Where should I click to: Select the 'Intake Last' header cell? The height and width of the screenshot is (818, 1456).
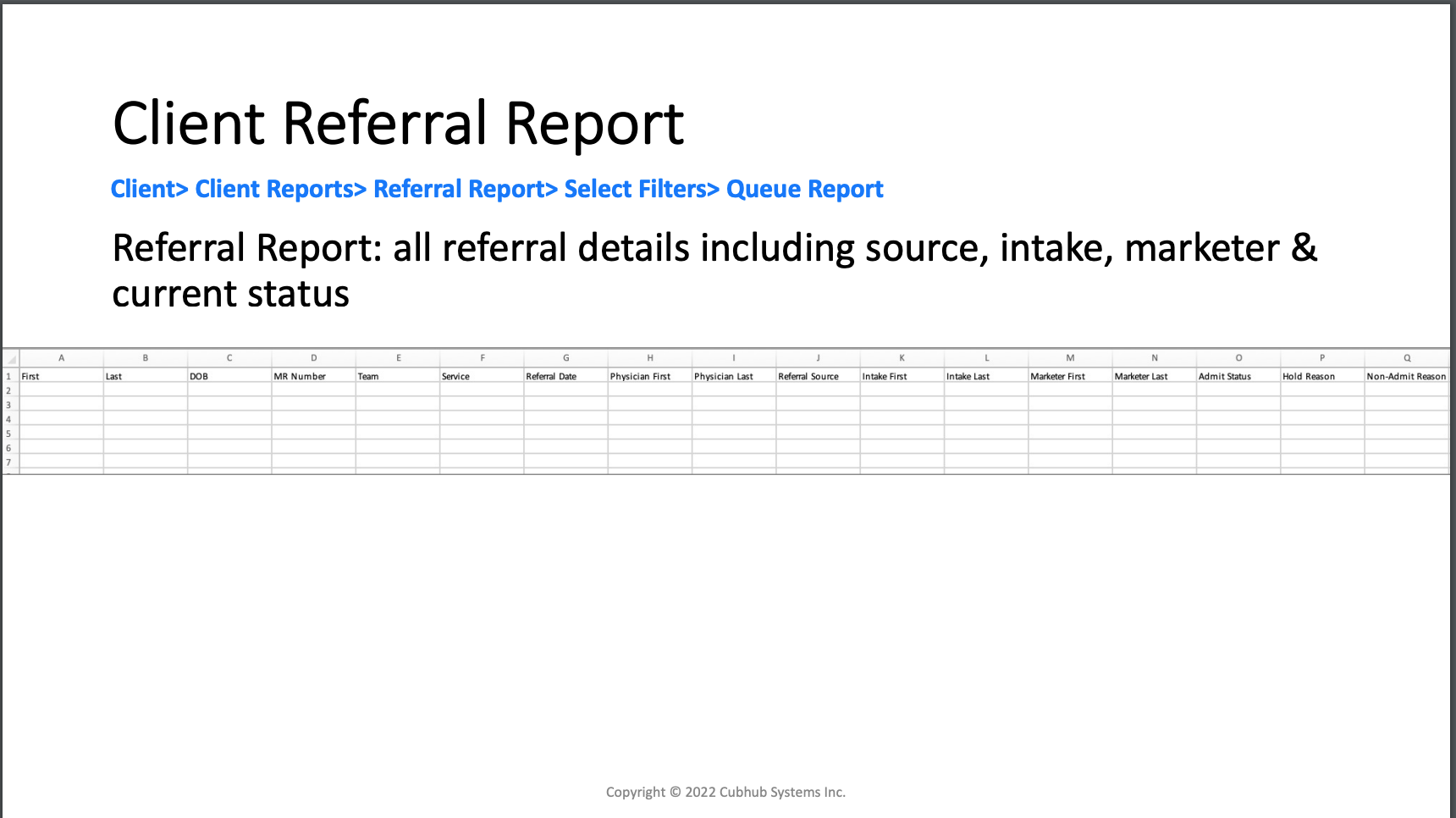[x=986, y=376]
